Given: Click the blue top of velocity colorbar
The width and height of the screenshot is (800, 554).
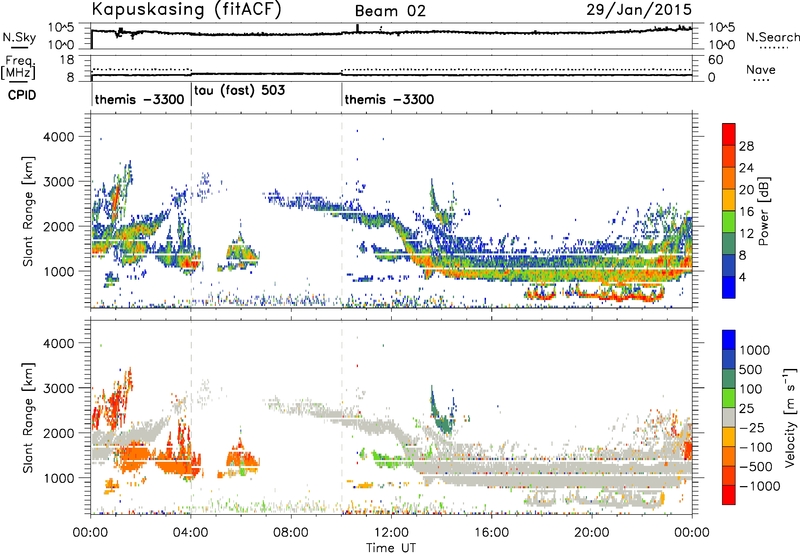Looking at the screenshot, I should pyautogui.click(x=729, y=340).
